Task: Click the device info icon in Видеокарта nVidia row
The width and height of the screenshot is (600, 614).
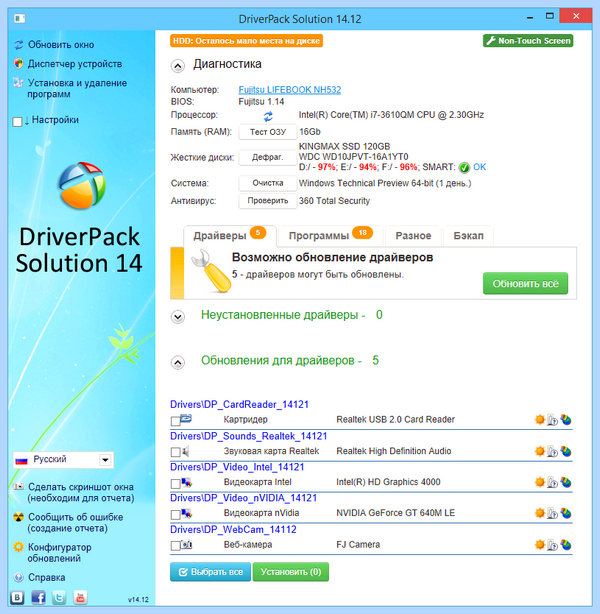Action: (x=552, y=513)
